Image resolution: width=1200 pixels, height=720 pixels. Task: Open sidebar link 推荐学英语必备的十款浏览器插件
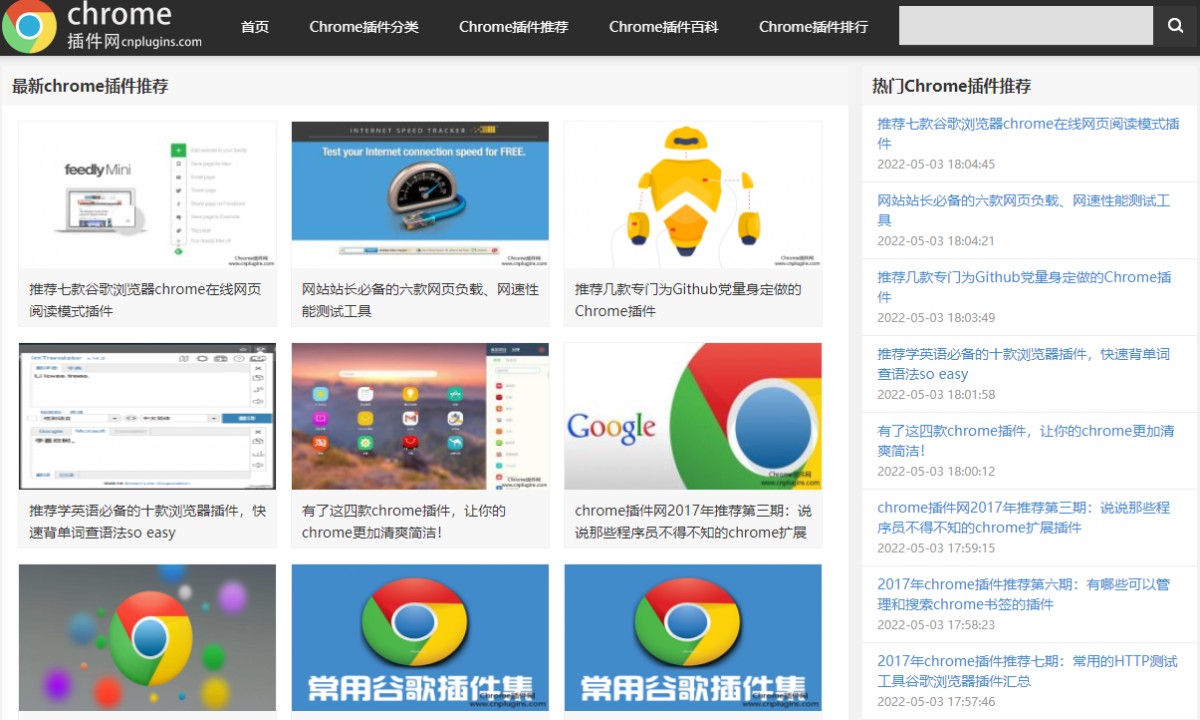click(1023, 364)
